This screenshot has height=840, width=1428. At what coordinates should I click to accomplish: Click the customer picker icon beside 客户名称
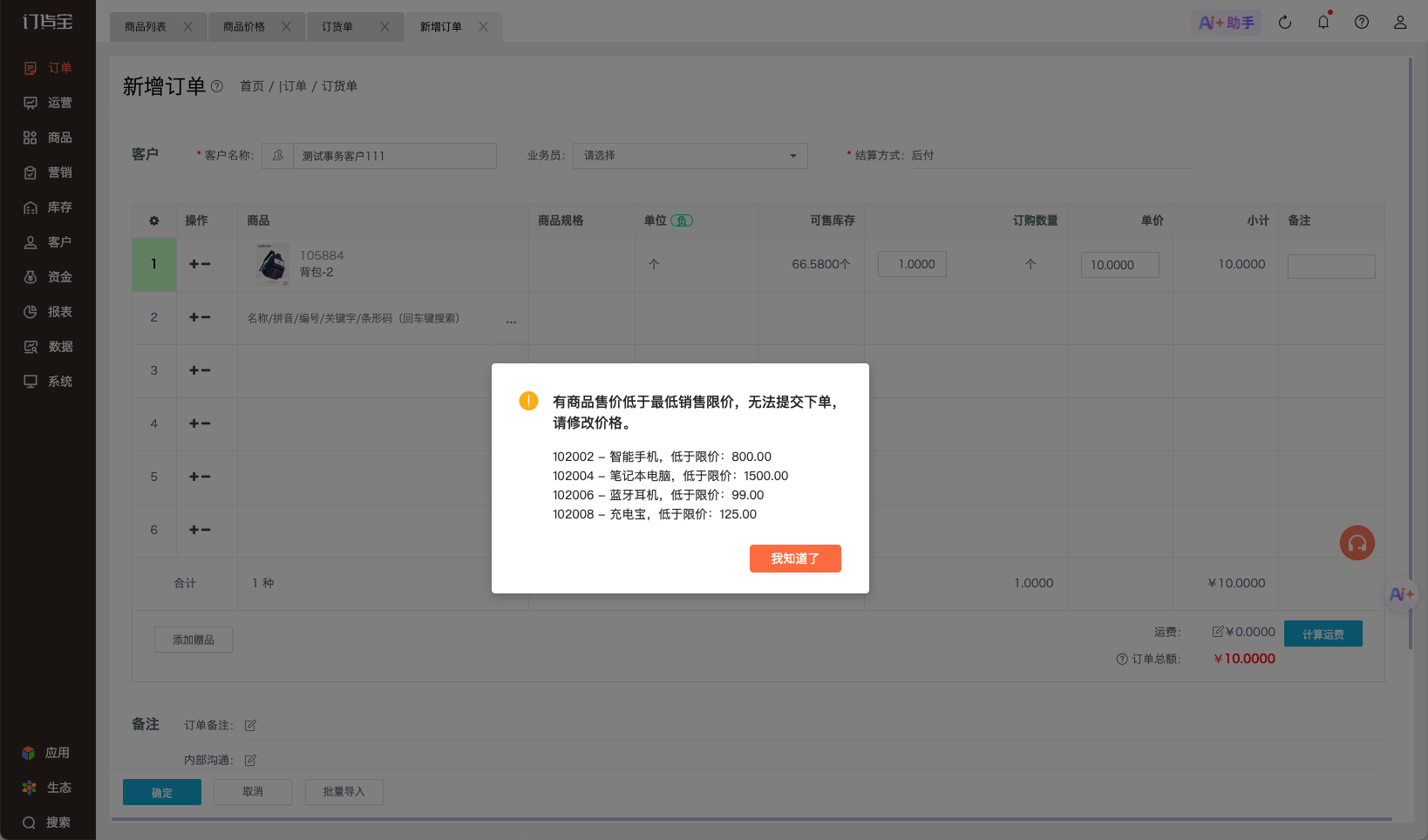click(x=277, y=156)
